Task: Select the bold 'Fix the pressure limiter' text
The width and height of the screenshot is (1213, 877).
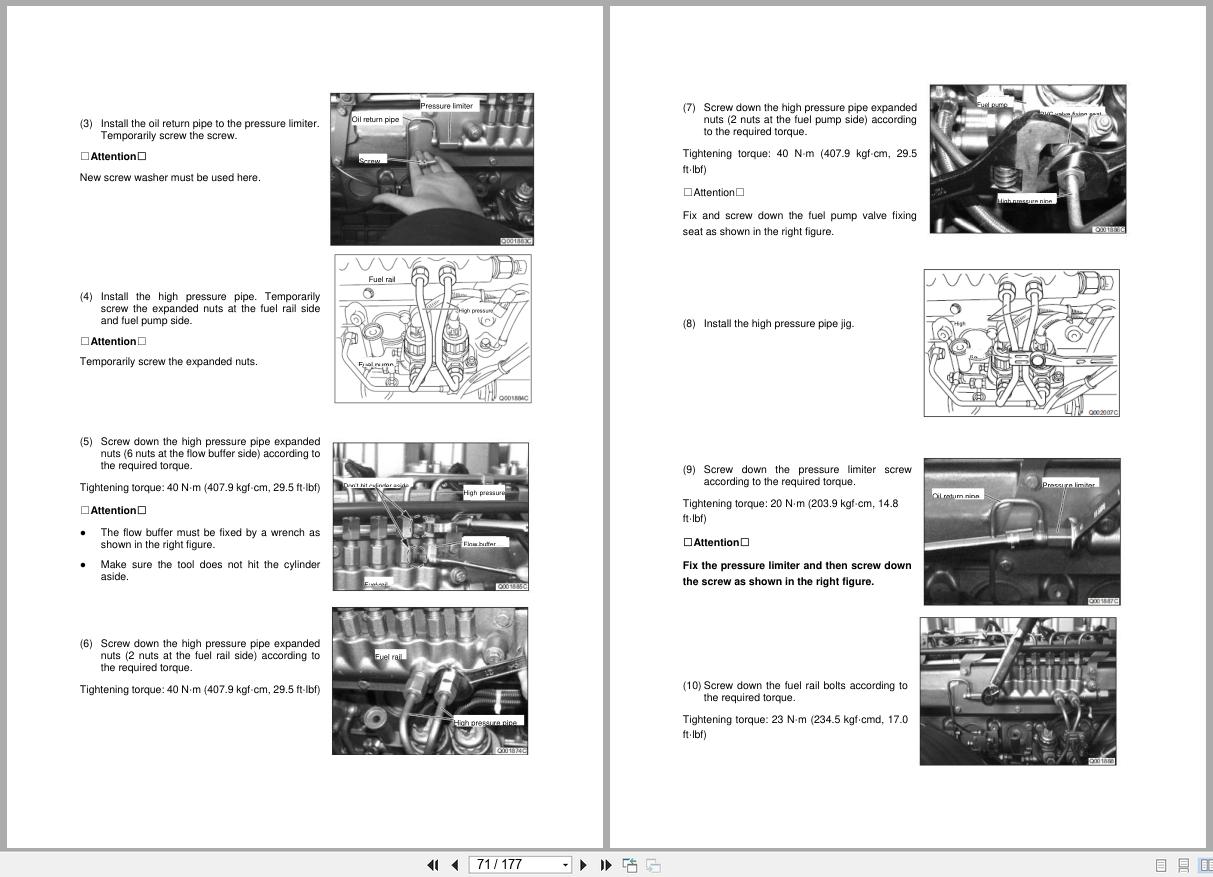Action: pyautogui.click(x=797, y=573)
